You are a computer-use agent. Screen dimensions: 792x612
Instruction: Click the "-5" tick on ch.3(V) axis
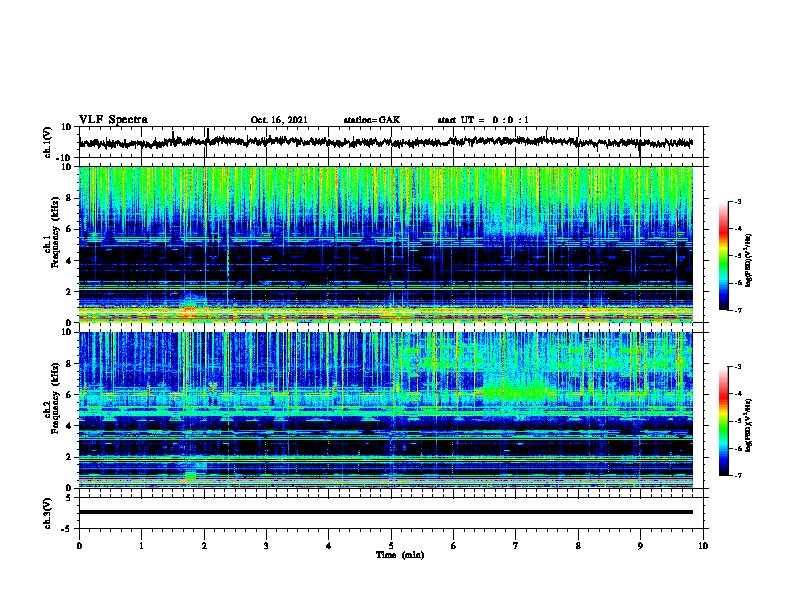68,529
